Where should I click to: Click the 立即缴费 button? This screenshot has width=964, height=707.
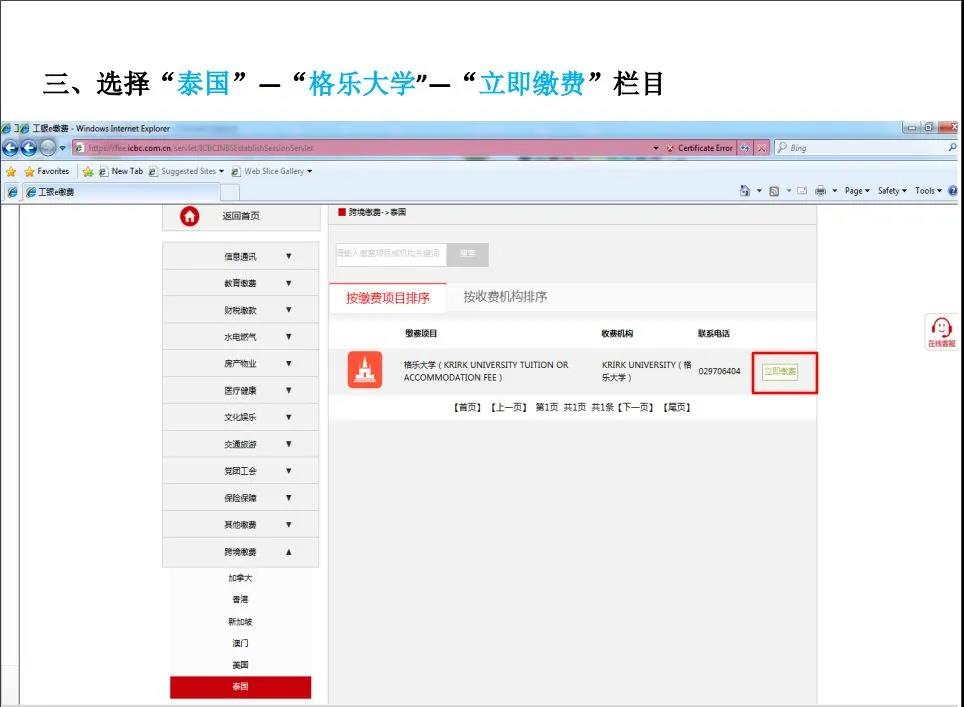pyautogui.click(x=780, y=371)
